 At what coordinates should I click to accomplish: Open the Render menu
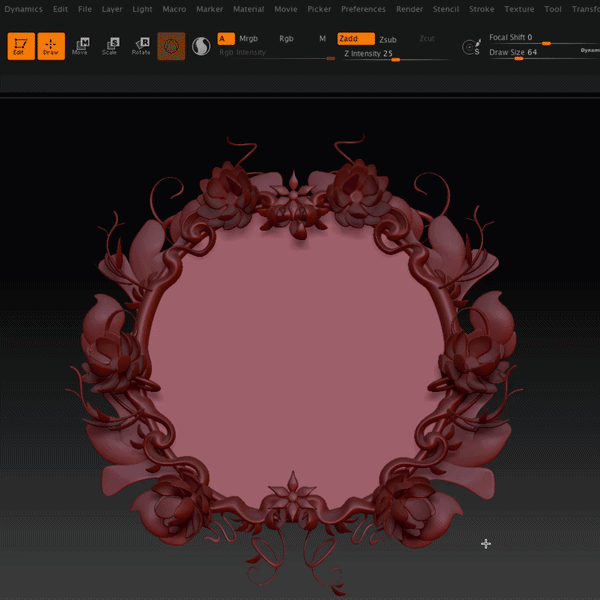[409, 9]
